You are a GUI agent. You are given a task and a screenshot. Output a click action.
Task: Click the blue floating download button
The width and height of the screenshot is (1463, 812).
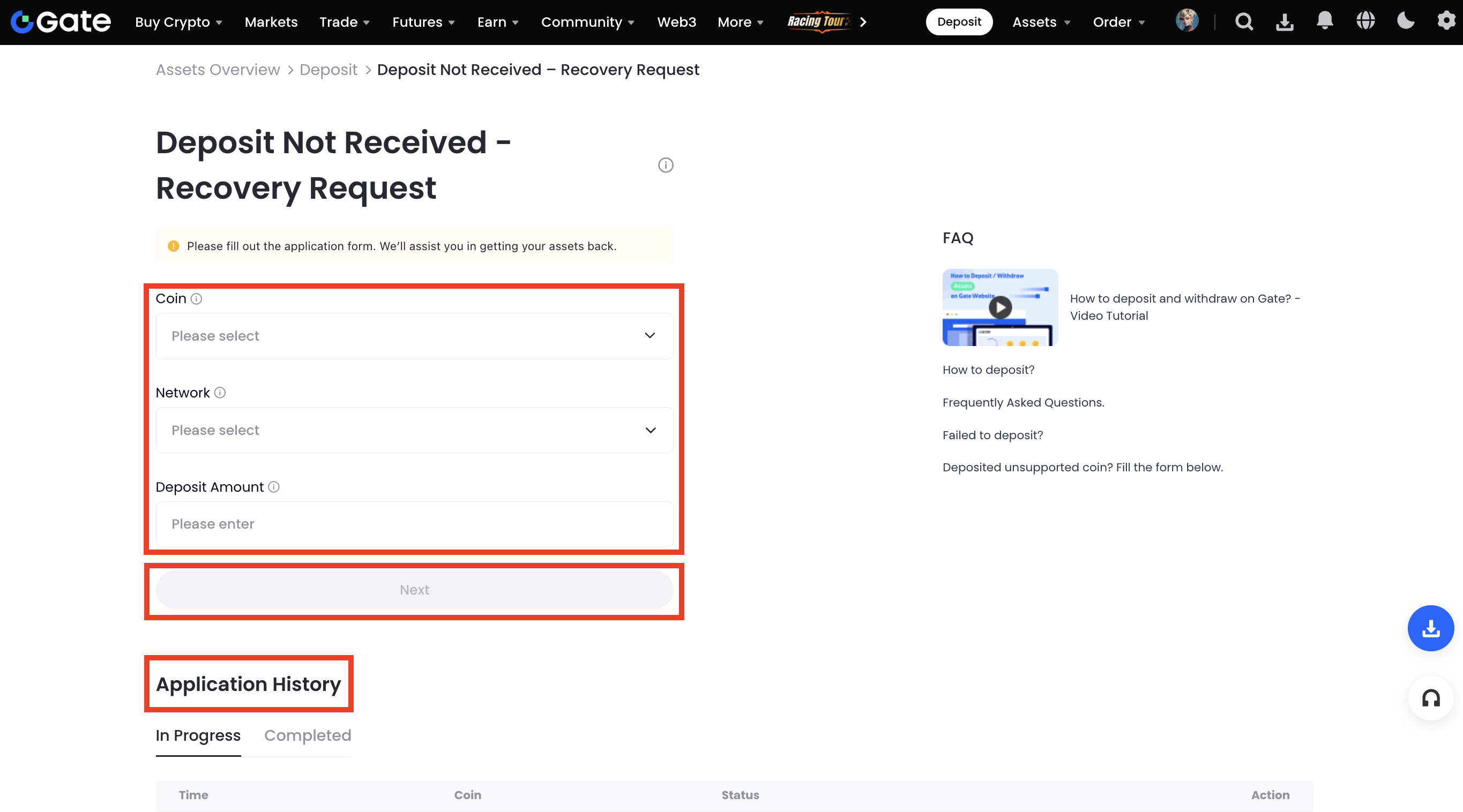pos(1431,628)
